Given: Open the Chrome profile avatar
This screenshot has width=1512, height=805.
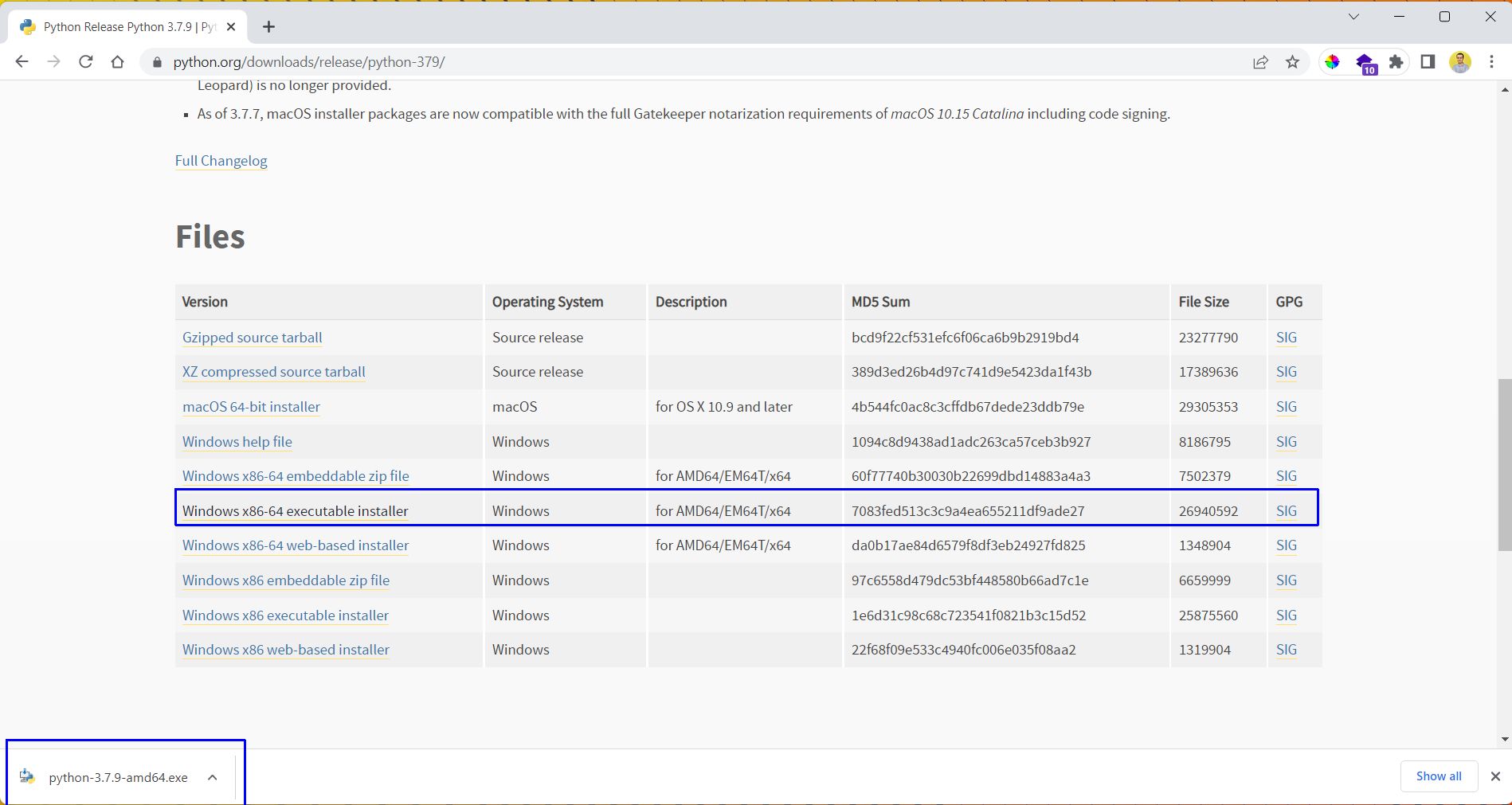Looking at the screenshot, I should point(1460,62).
